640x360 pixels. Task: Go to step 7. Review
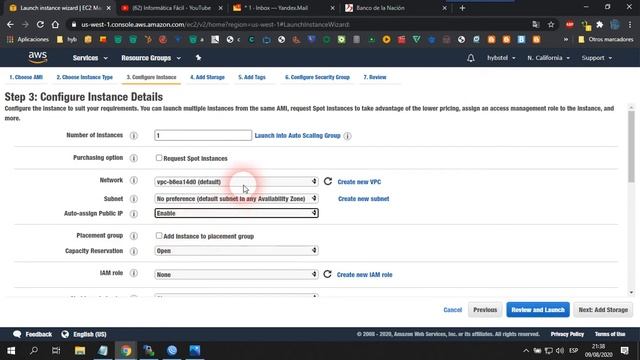(375, 77)
